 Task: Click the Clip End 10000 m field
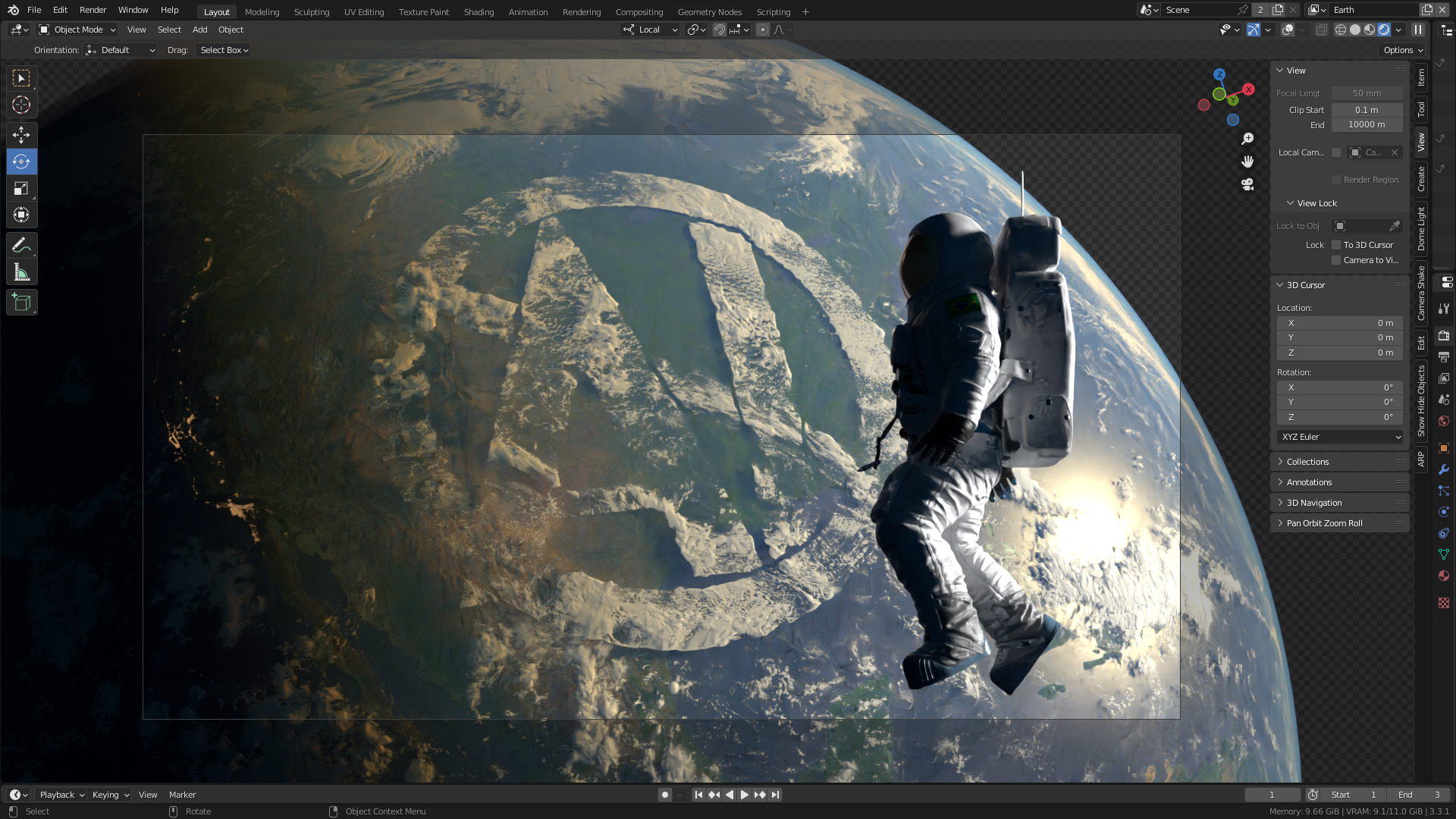1367,124
